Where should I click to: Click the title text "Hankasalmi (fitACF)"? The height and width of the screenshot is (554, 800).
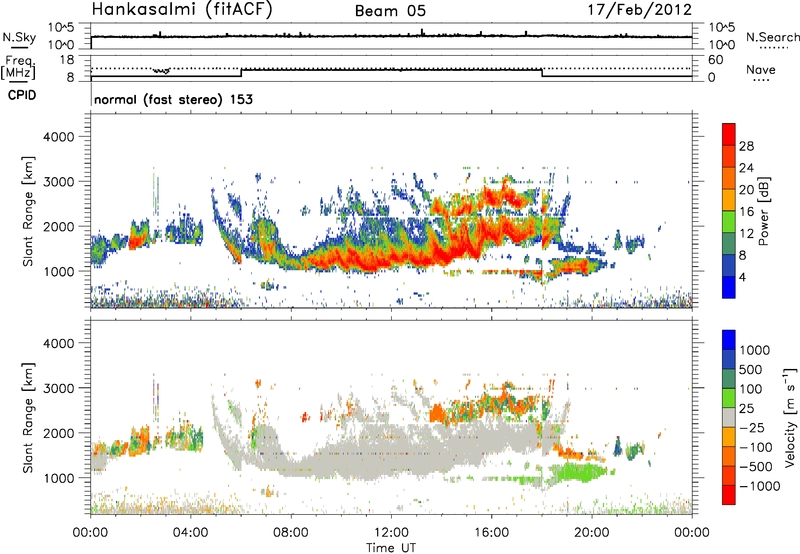pyautogui.click(x=181, y=9)
